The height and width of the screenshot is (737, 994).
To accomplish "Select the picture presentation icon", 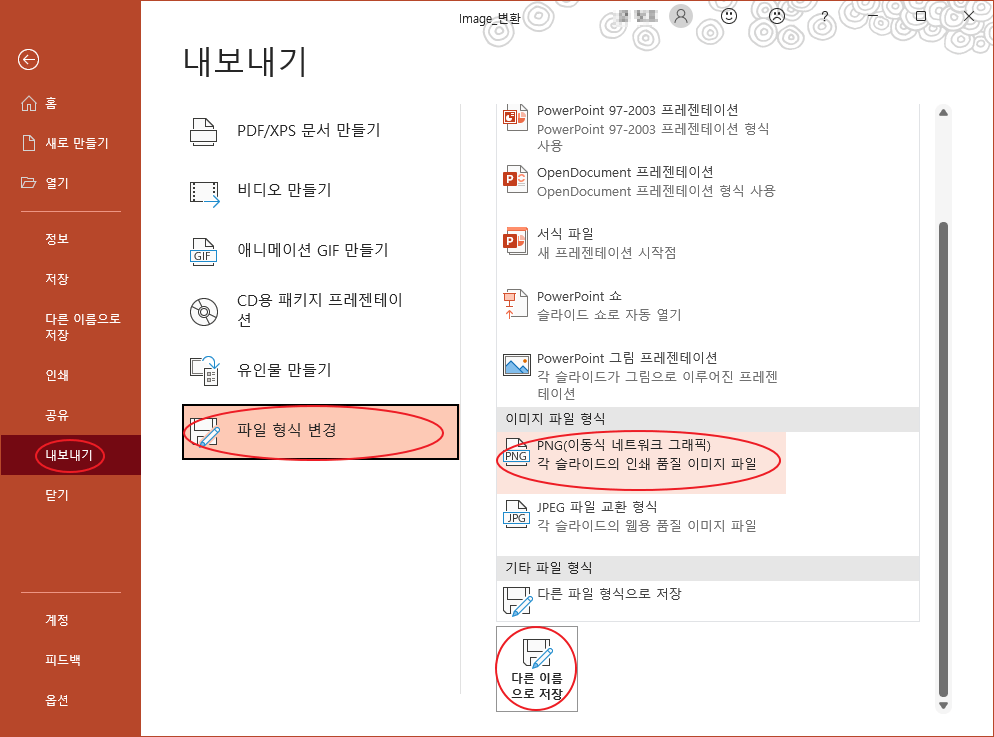I will point(517,365).
